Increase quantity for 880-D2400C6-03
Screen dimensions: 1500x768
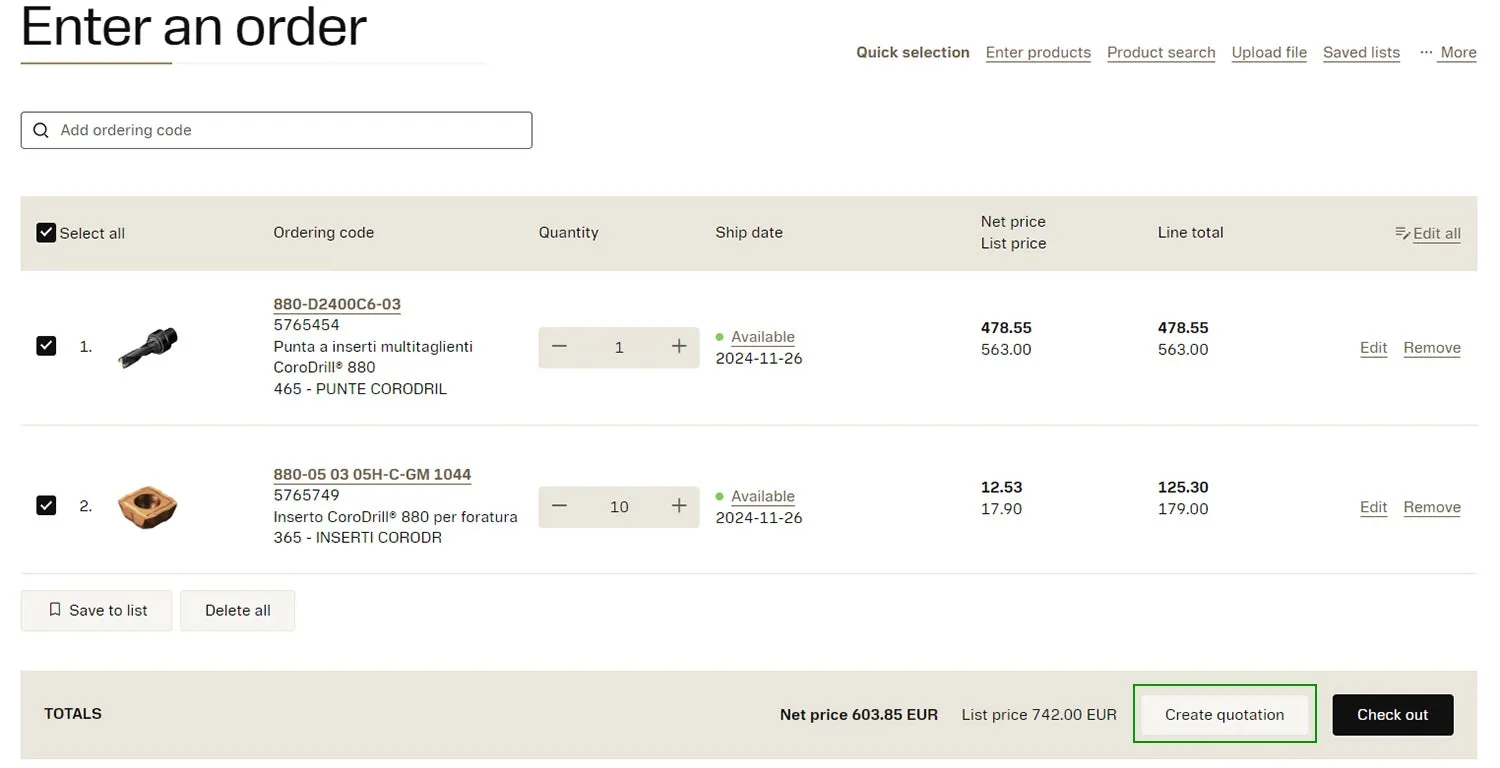click(679, 346)
